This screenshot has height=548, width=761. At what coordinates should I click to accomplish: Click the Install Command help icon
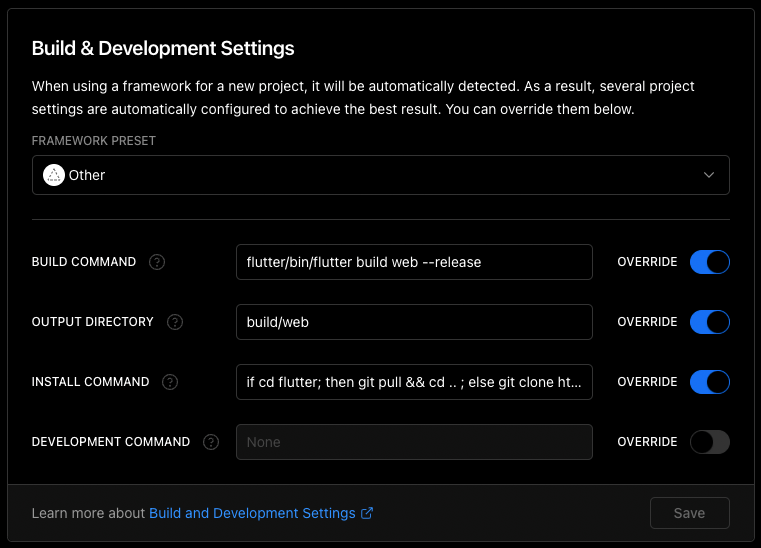[x=170, y=382]
